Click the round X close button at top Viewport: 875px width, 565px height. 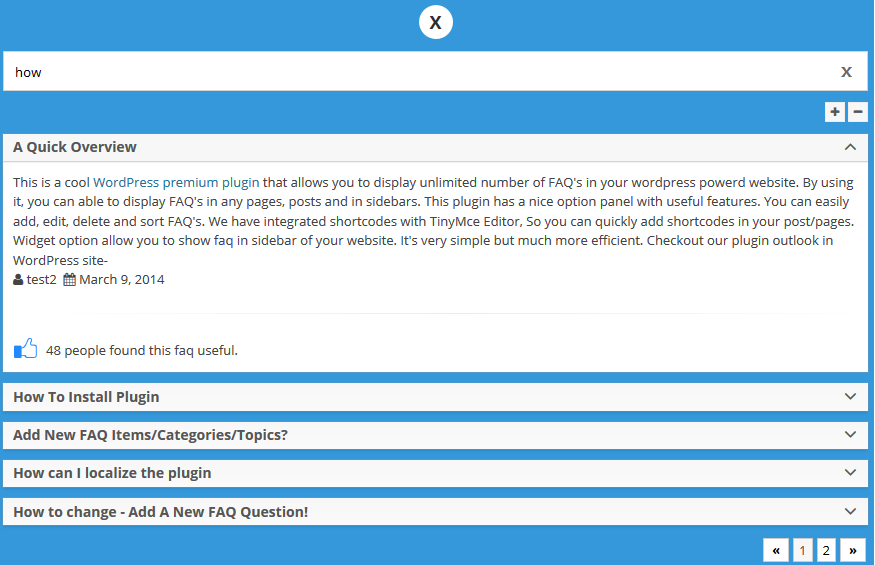pyautogui.click(x=436, y=22)
